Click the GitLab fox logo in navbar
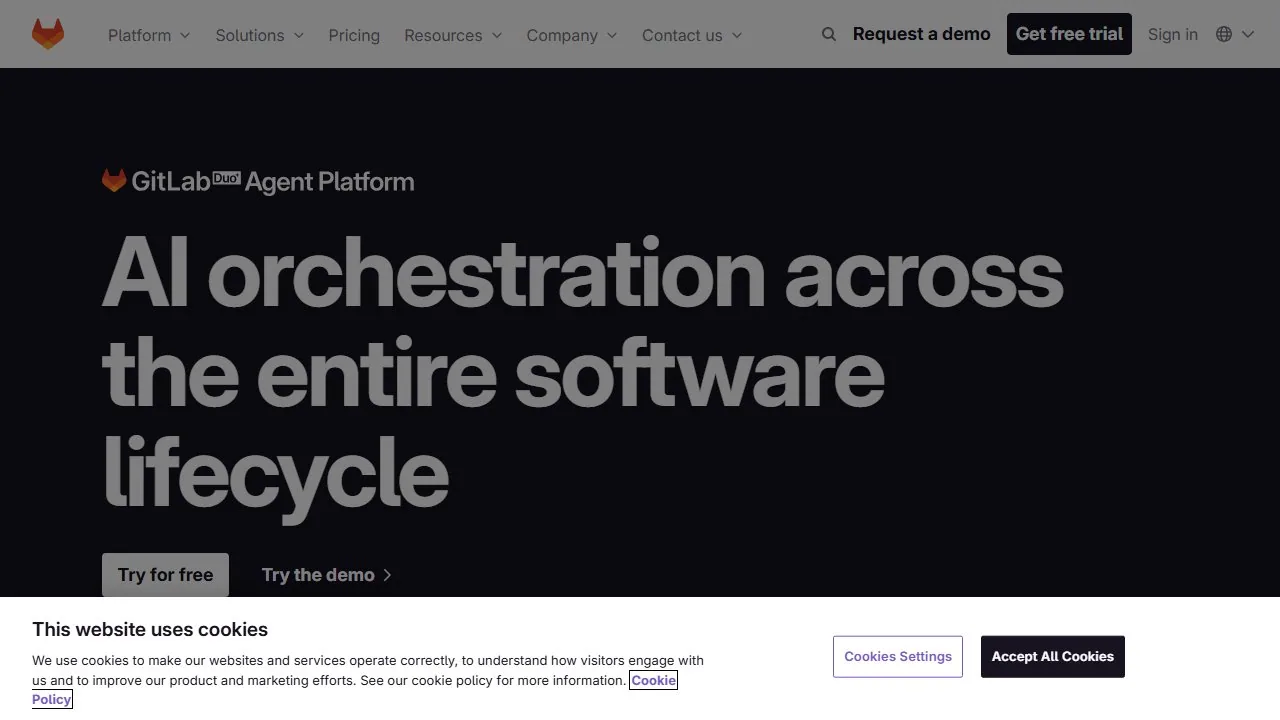1280x720 pixels. pos(48,34)
